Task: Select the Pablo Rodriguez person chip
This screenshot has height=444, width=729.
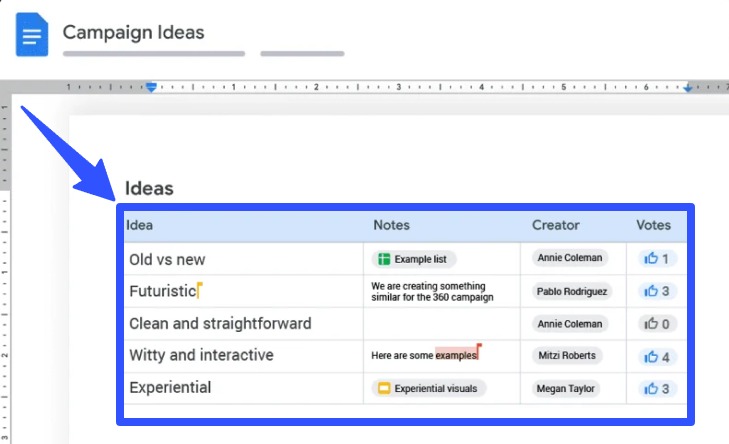Action: tap(572, 291)
